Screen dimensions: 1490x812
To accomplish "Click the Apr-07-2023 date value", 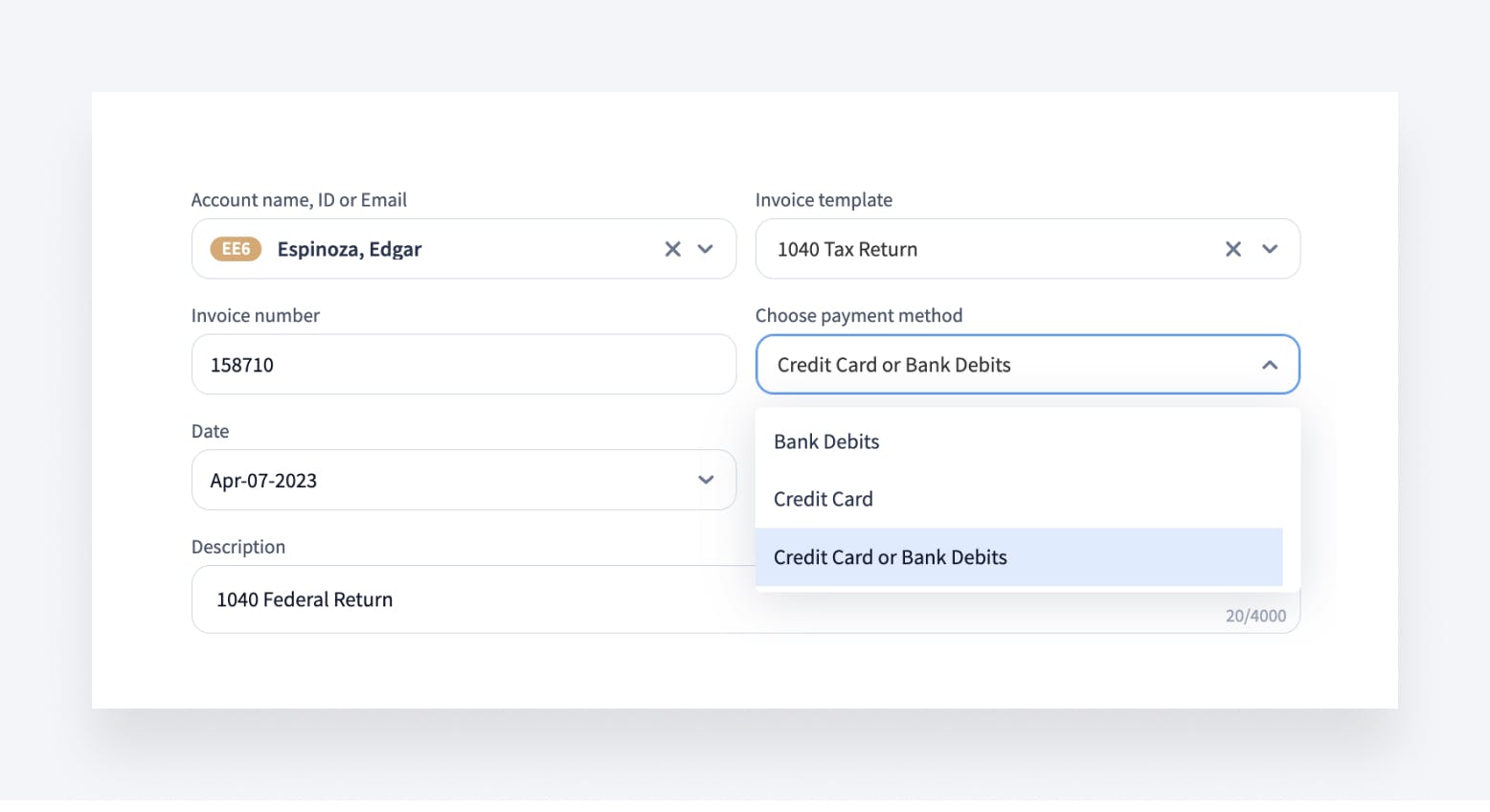I will pyautogui.click(x=264, y=481).
